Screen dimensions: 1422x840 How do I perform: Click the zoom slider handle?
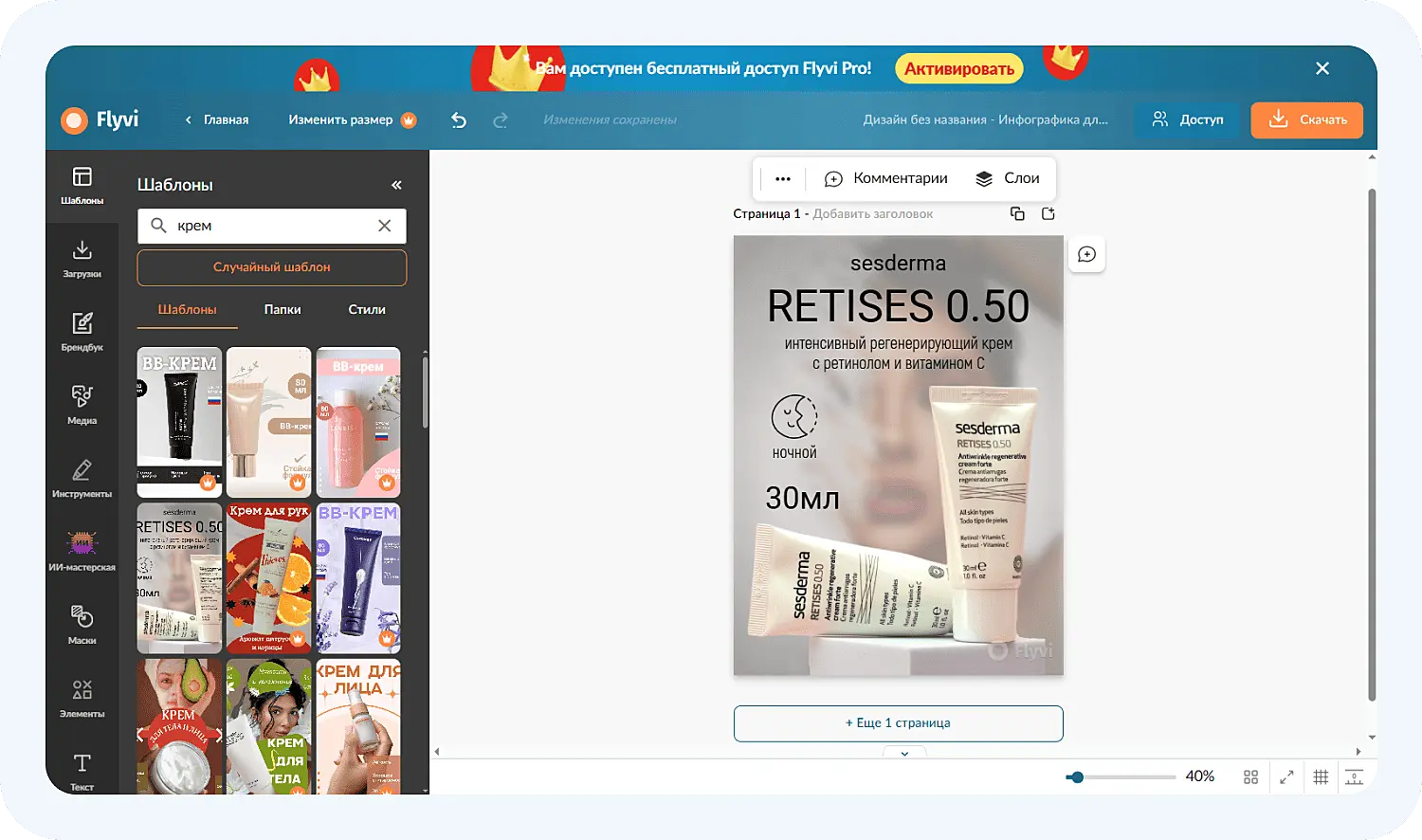[1076, 777]
